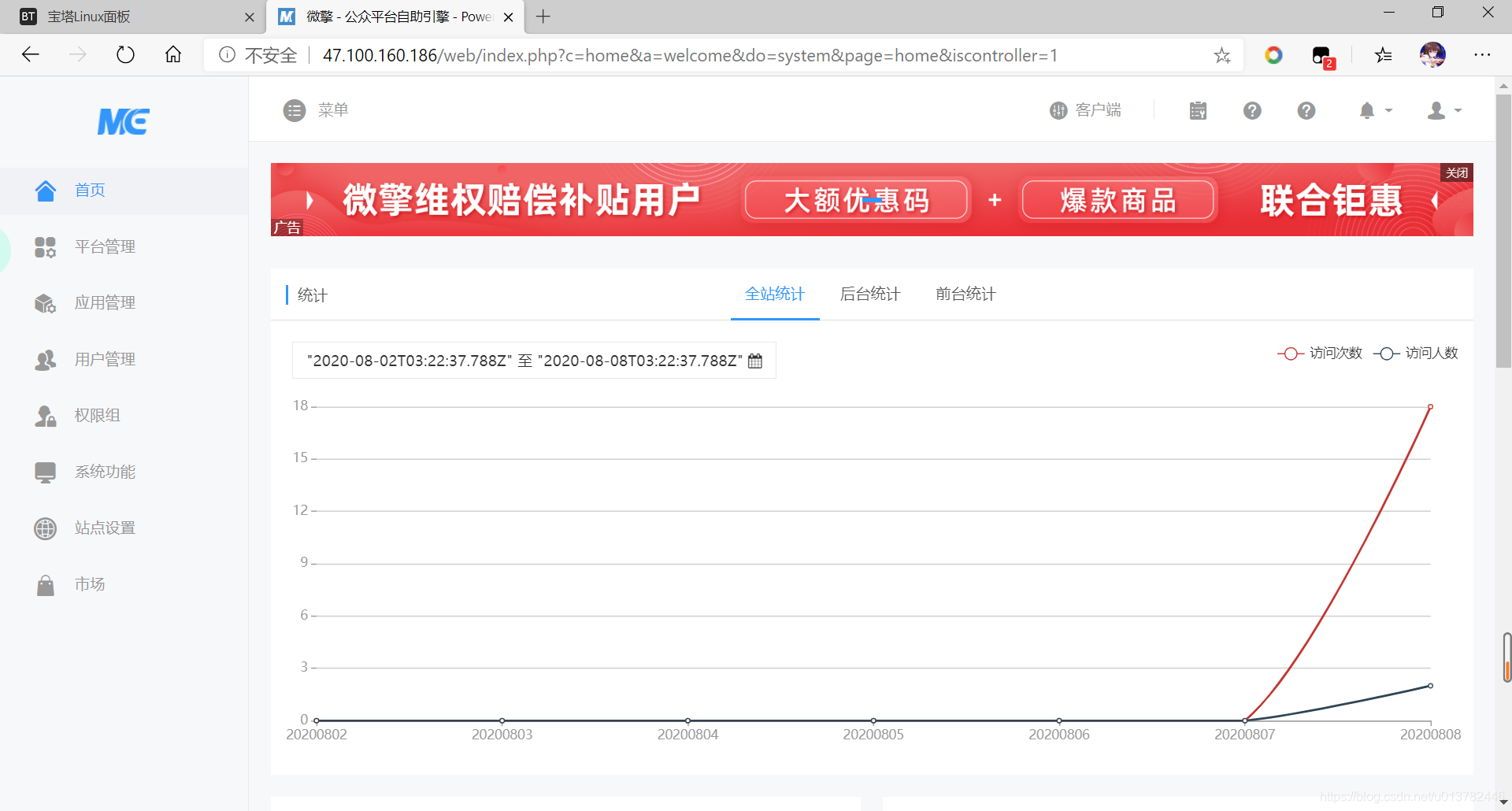Click the 市场 shopping bag icon
The width and height of the screenshot is (1512, 811).
pos(46,585)
